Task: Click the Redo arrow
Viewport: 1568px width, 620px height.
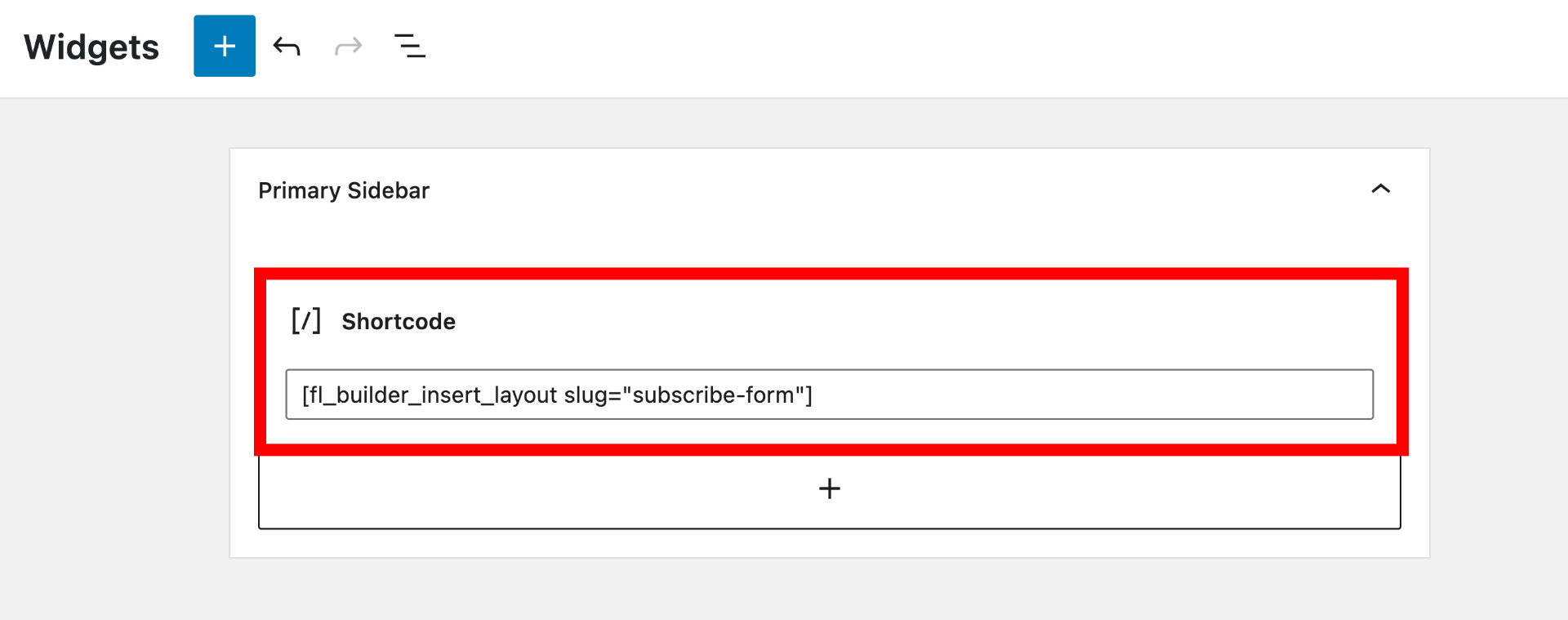Action: point(348,47)
